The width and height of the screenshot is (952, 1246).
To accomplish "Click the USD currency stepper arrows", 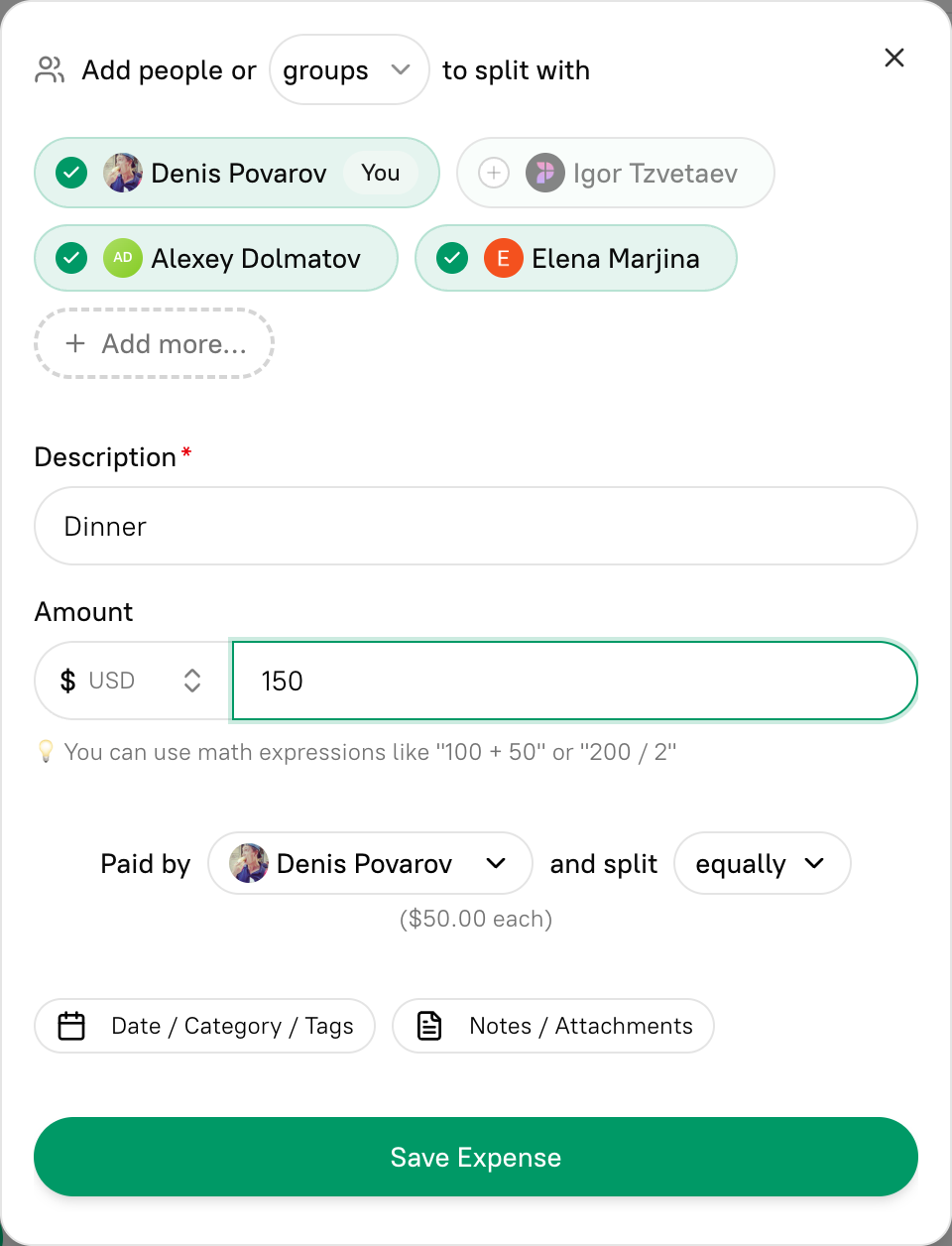I will (191, 681).
